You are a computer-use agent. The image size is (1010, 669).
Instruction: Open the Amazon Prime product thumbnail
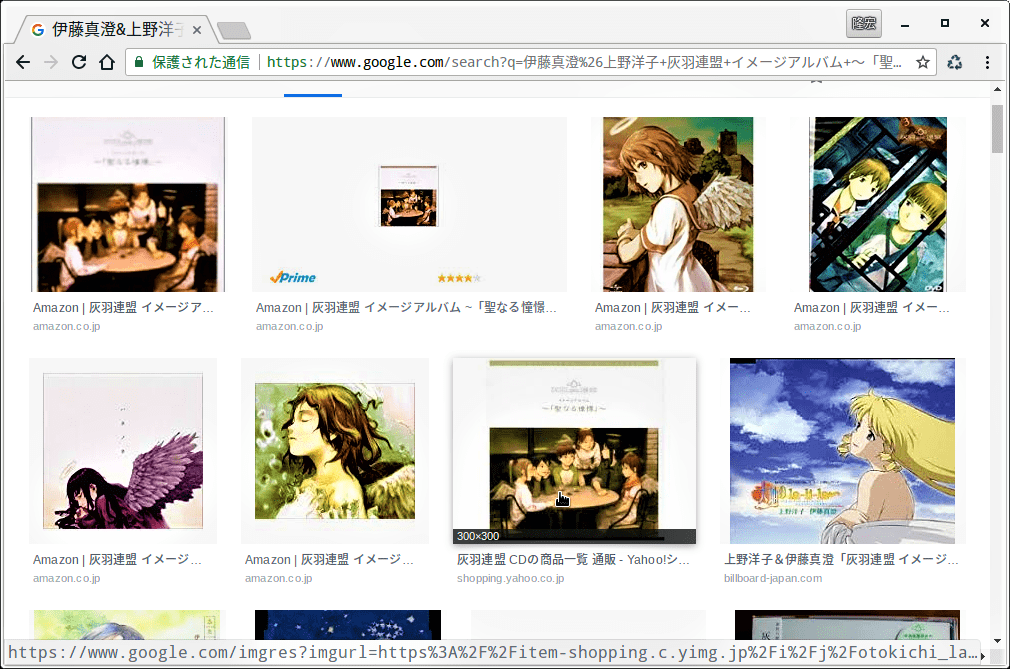409,205
